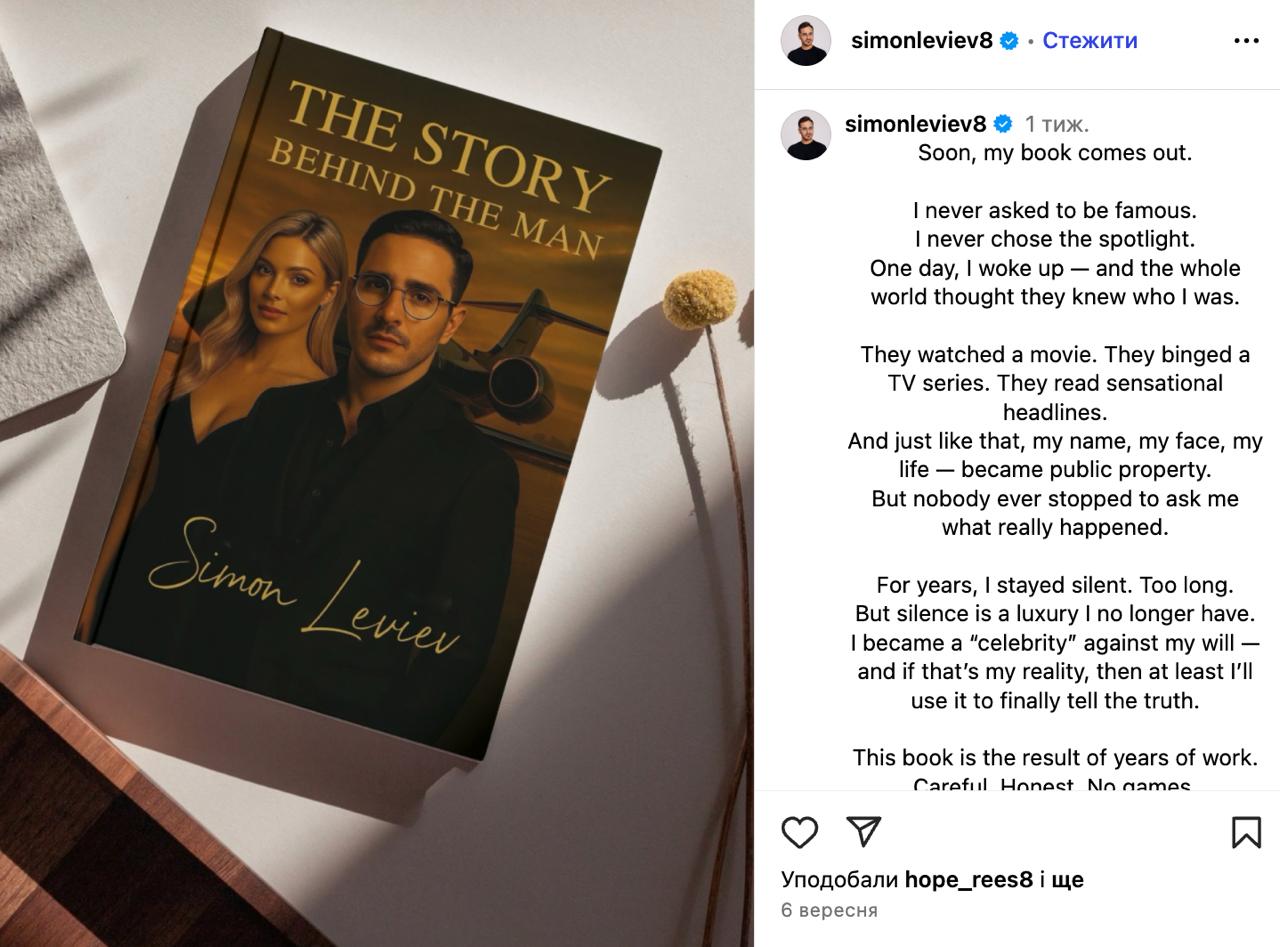The width and height of the screenshot is (1280, 947).
Task: Open caption avatar next to simonleviev8
Action: (805, 135)
